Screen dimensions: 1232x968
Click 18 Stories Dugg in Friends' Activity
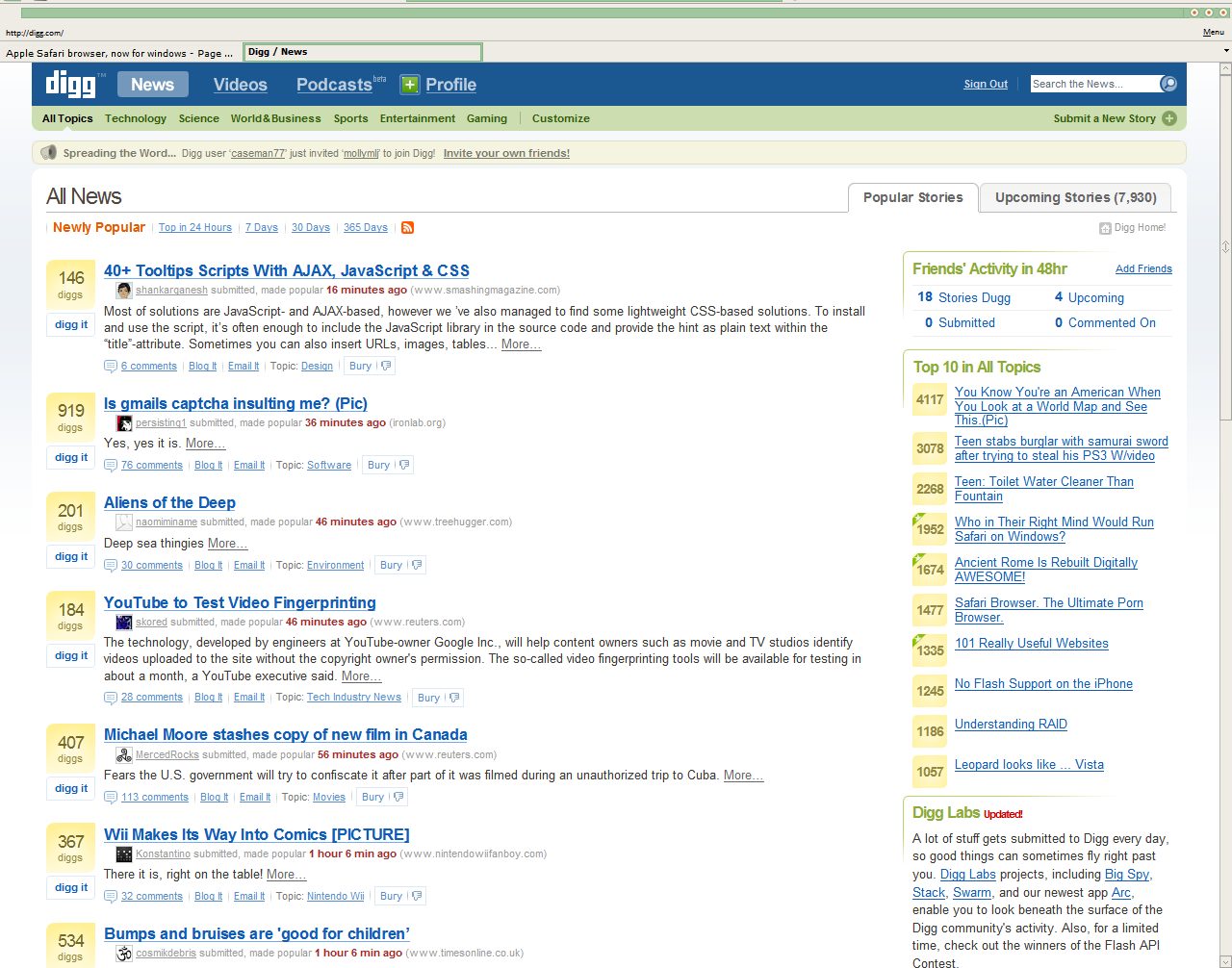[x=964, y=298]
